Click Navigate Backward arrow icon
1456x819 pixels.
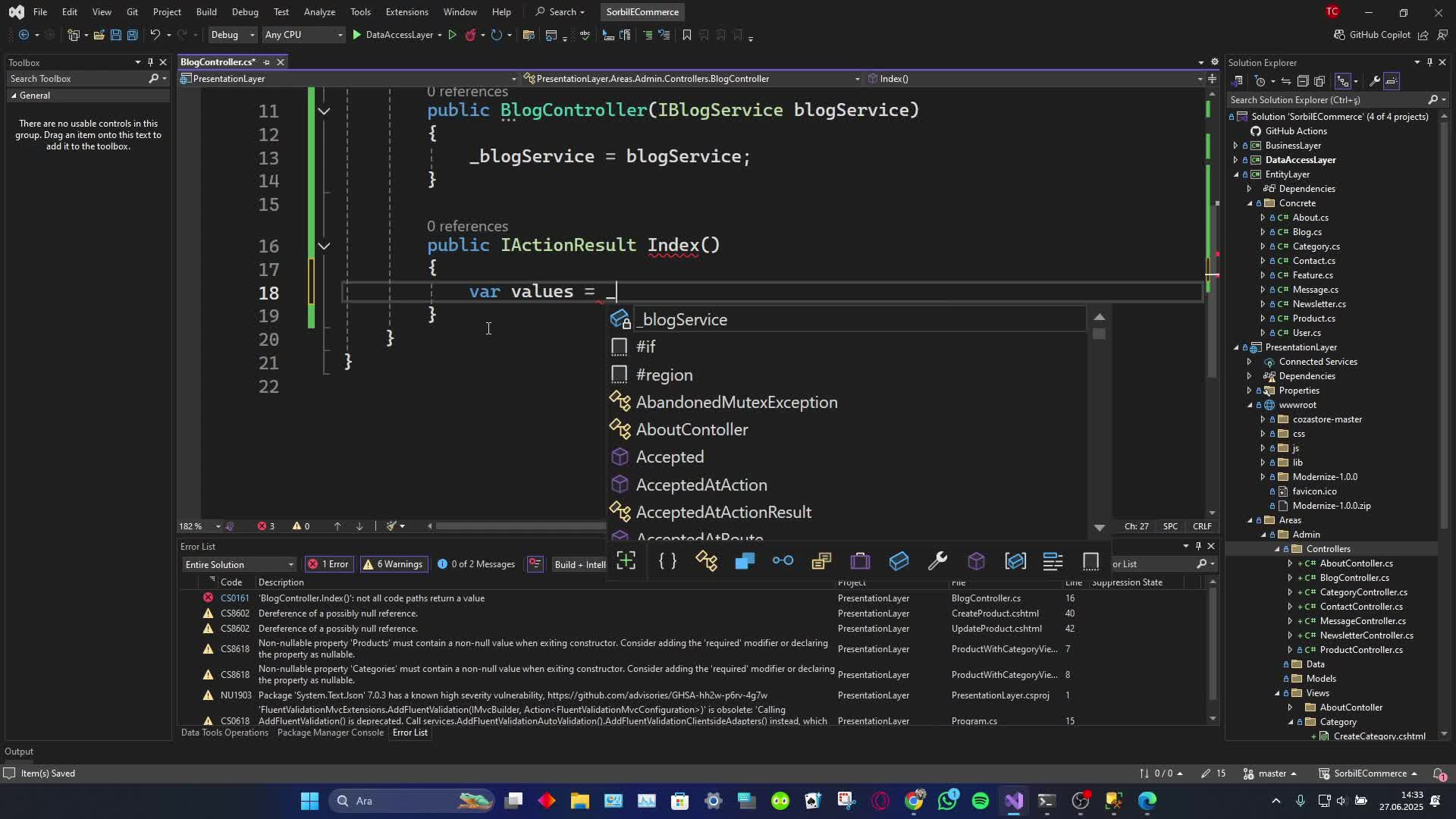(x=24, y=35)
